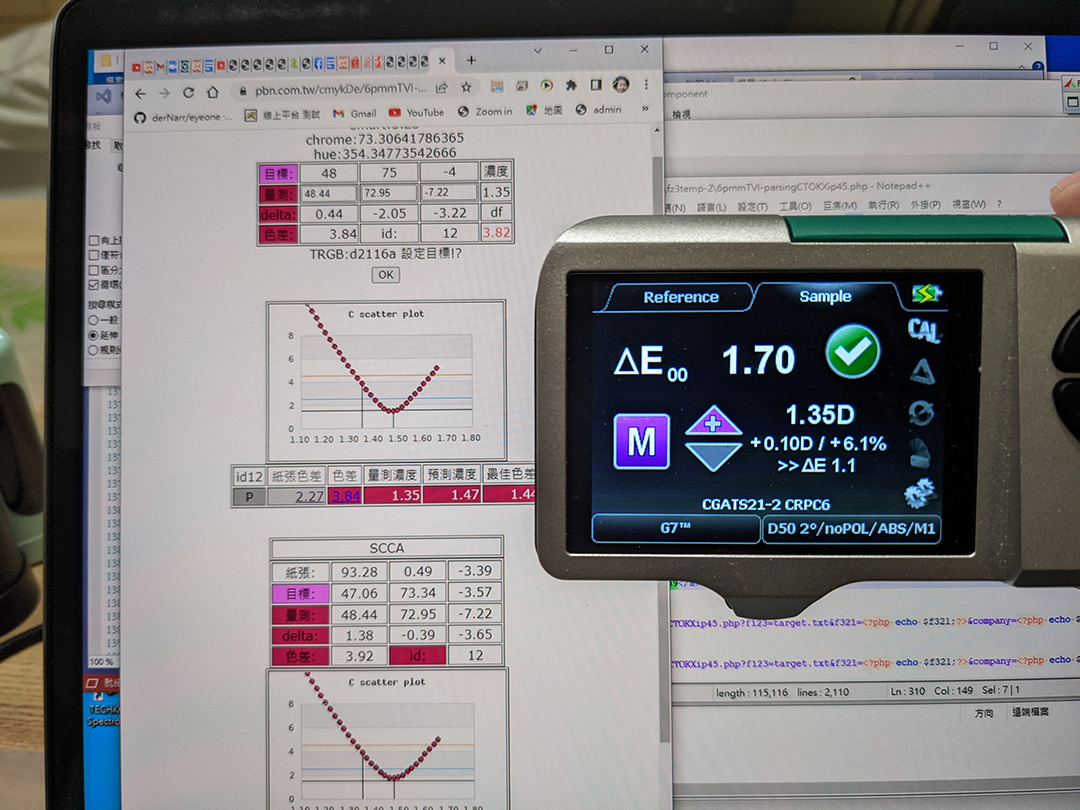Open the Chrome profile avatar
The width and height of the screenshot is (1080, 810).
click(x=621, y=84)
